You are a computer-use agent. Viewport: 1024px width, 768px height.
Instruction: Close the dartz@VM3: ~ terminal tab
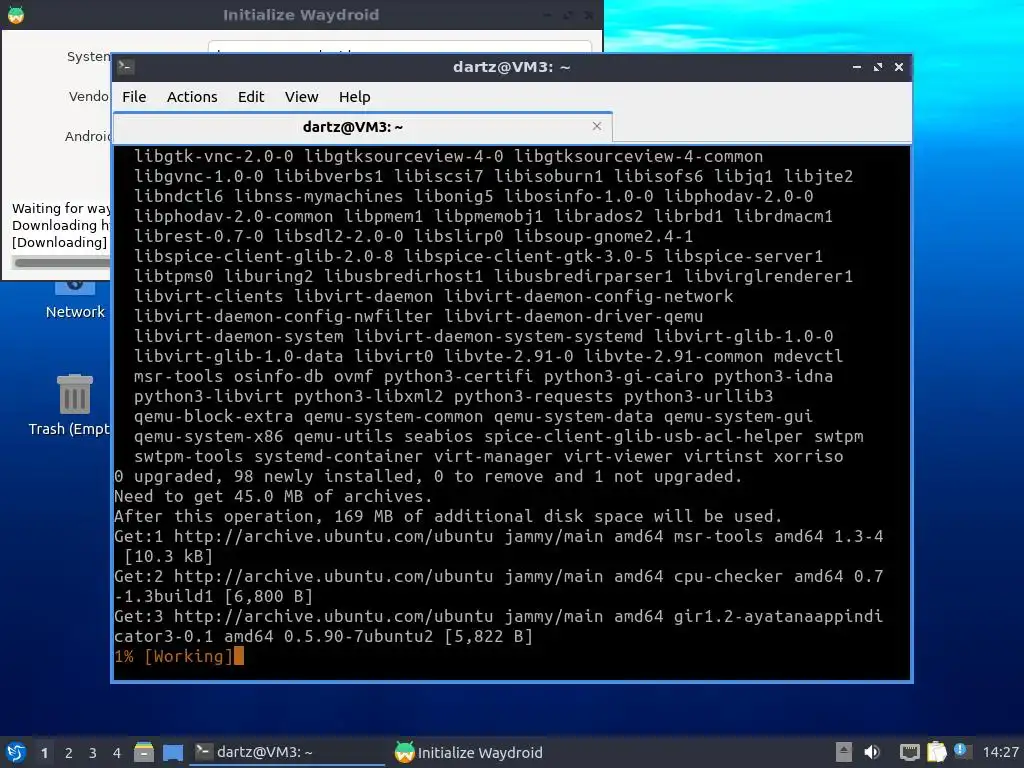(x=596, y=126)
